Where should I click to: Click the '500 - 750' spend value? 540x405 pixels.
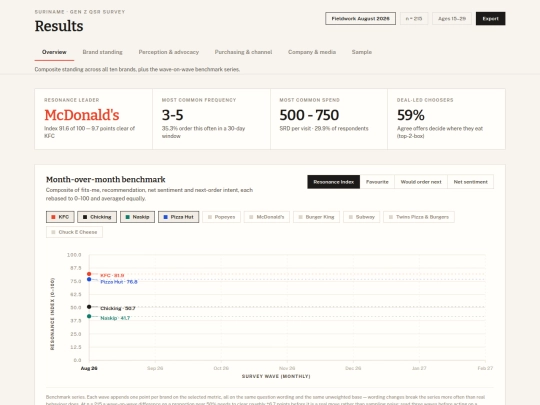point(309,115)
